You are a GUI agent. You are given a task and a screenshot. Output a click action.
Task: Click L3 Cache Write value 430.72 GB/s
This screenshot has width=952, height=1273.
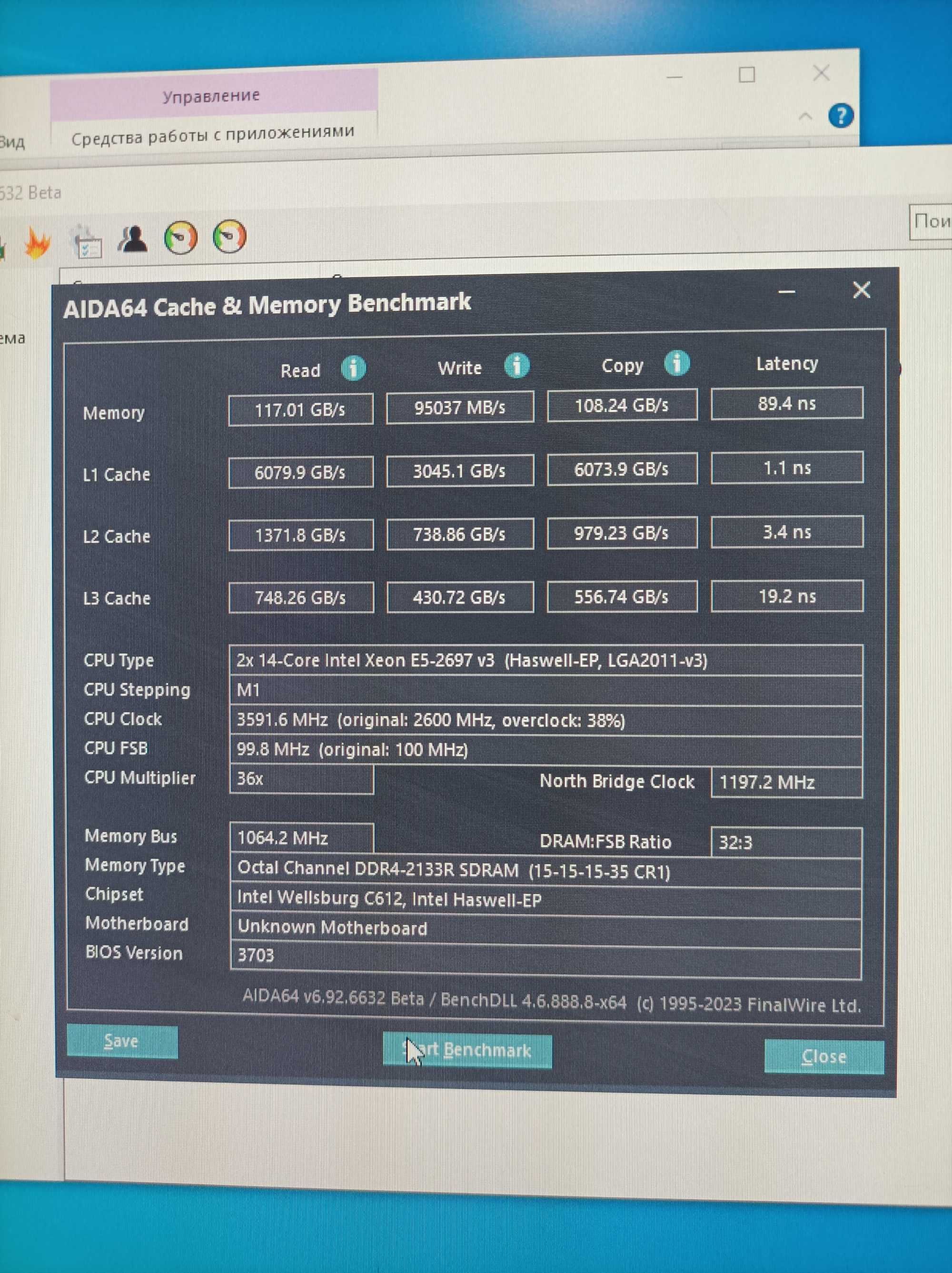point(460,597)
